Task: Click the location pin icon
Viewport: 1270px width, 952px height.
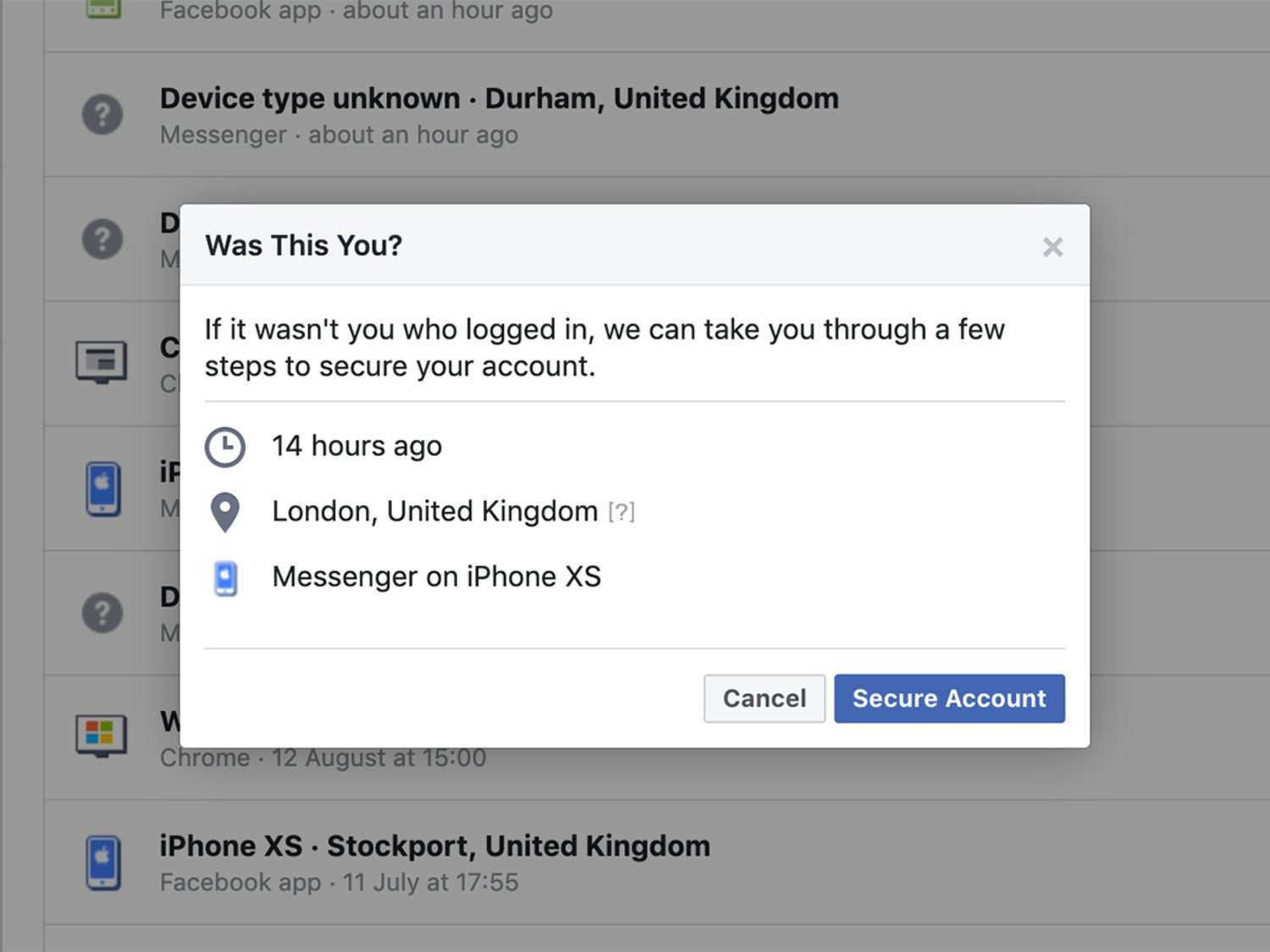Action: click(225, 512)
